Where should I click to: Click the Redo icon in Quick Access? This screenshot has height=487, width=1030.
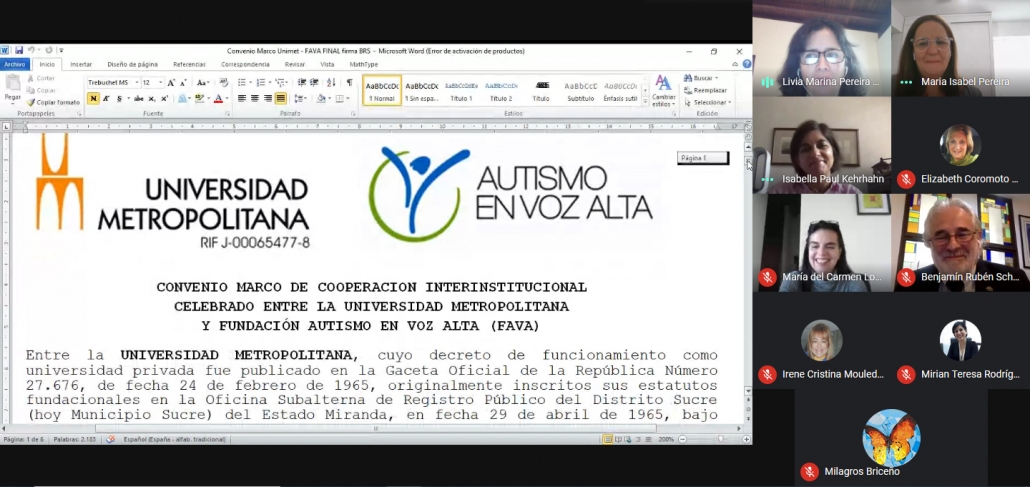(49, 51)
